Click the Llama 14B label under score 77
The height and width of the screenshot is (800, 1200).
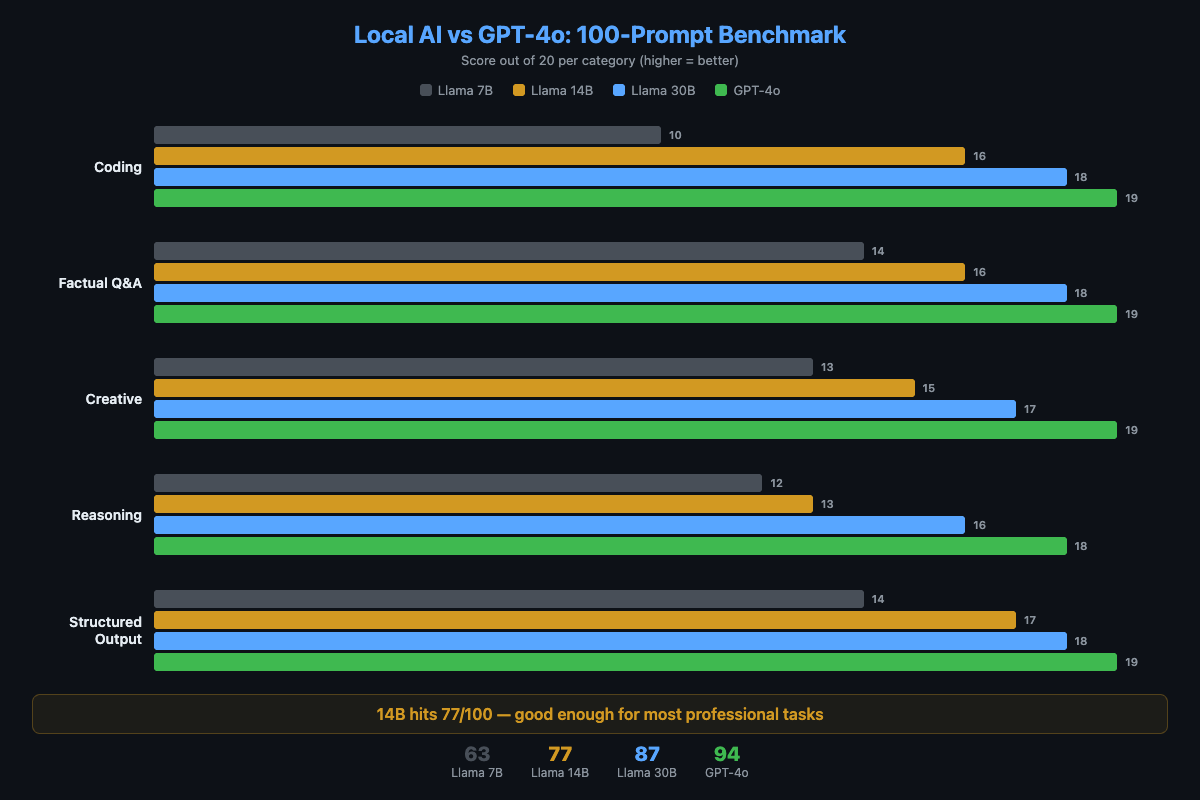point(560,772)
